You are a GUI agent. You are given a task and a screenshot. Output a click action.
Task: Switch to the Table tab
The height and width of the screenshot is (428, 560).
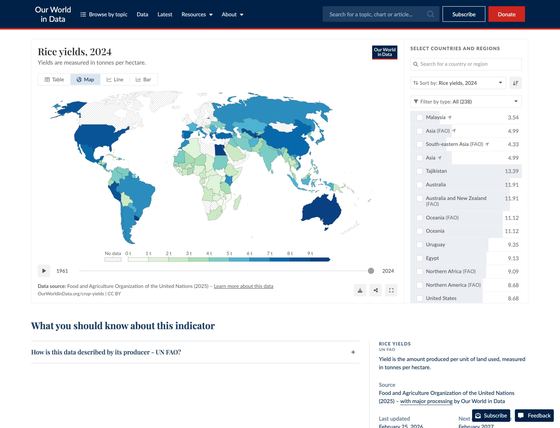pos(54,79)
